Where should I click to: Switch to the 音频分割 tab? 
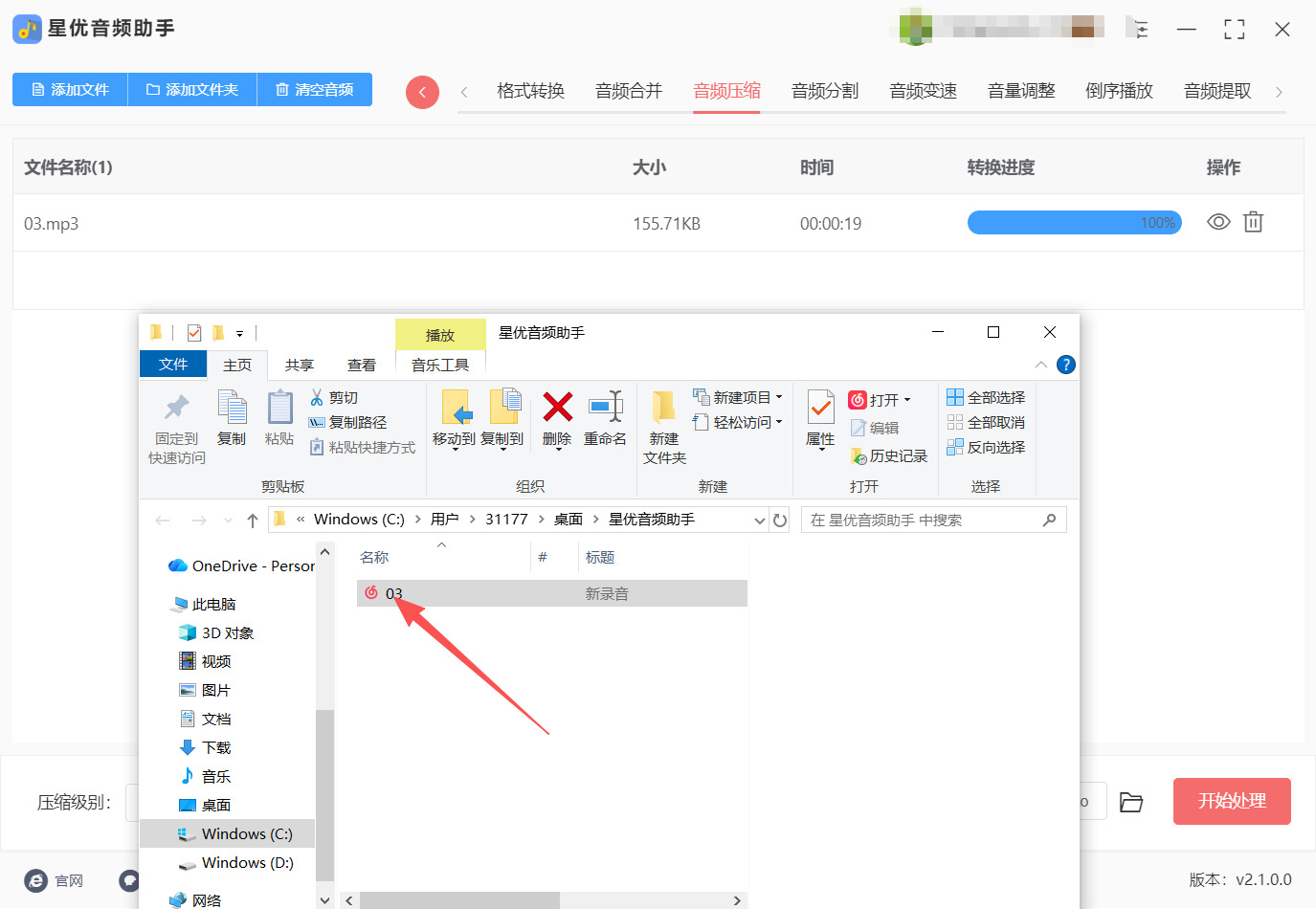[x=824, y=91]
